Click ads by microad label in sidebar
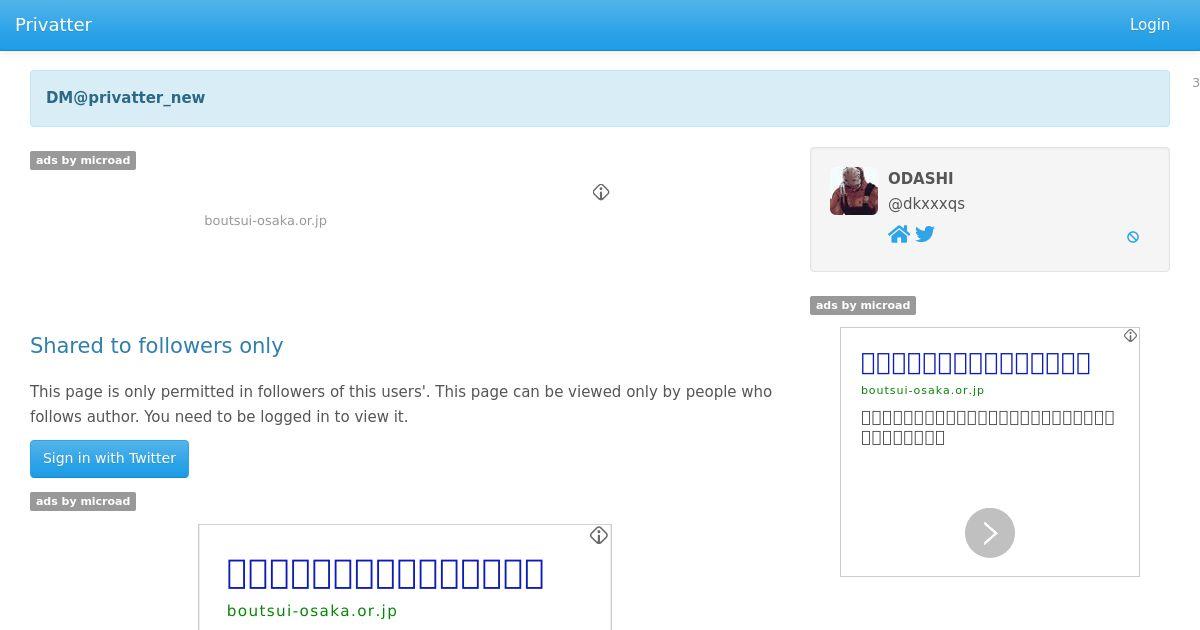Screen dimensions: 1200x630 (863, 305)
